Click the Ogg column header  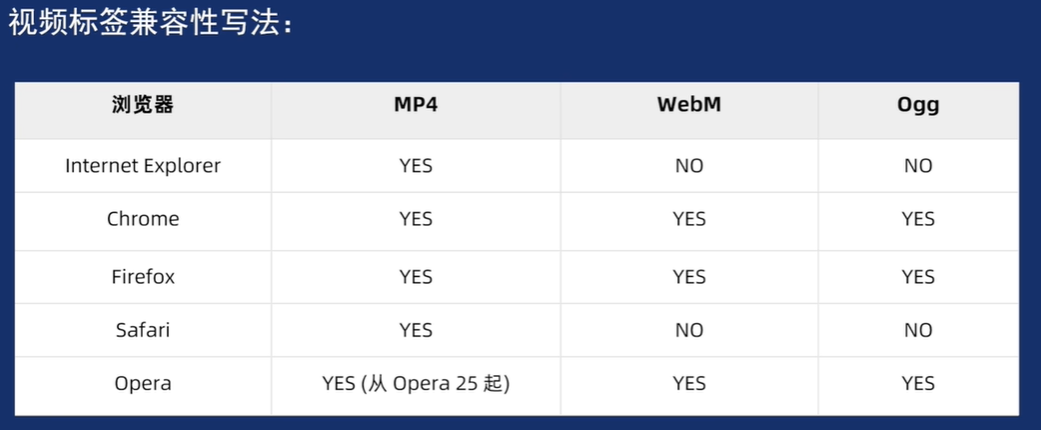pos(918,105)
